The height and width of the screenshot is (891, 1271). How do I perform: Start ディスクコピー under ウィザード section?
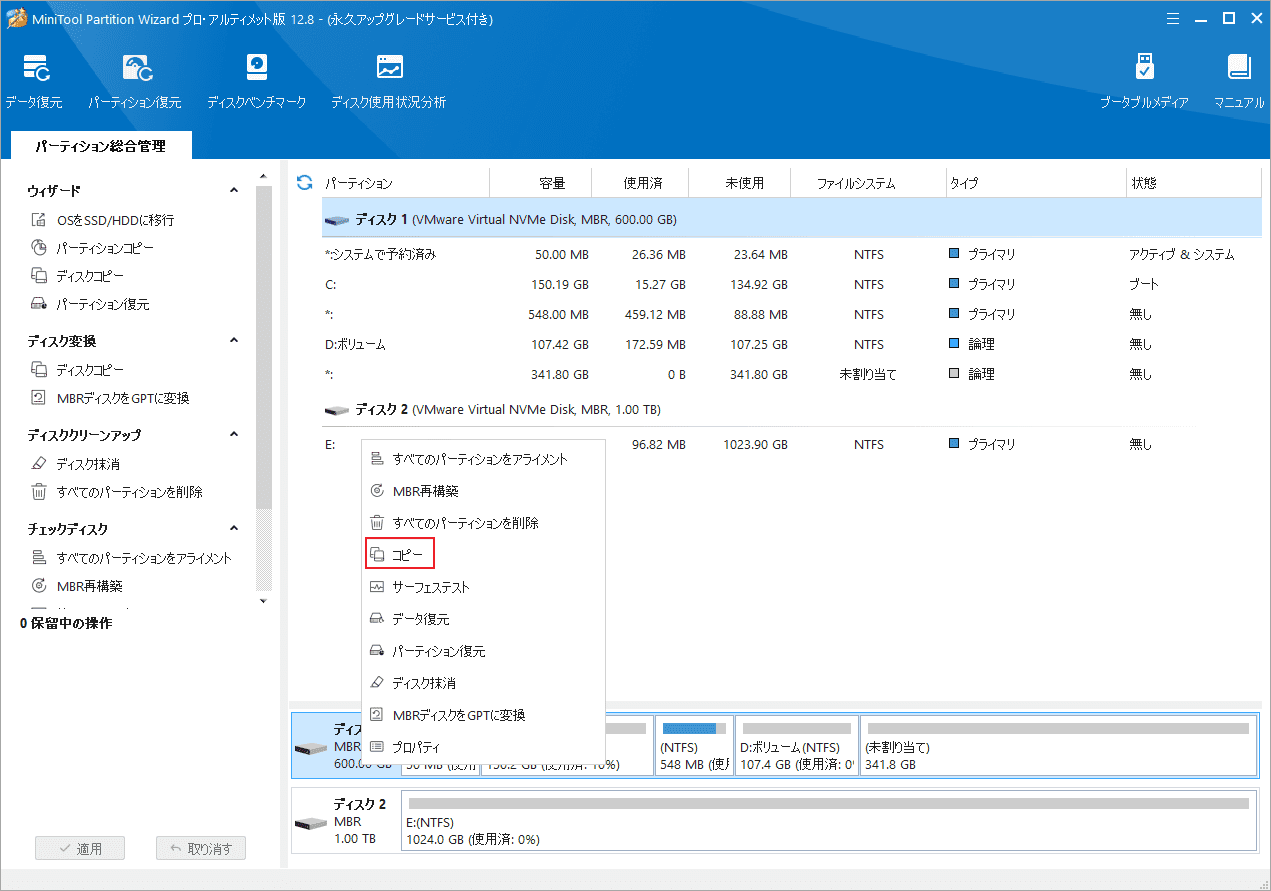point(78,276)
